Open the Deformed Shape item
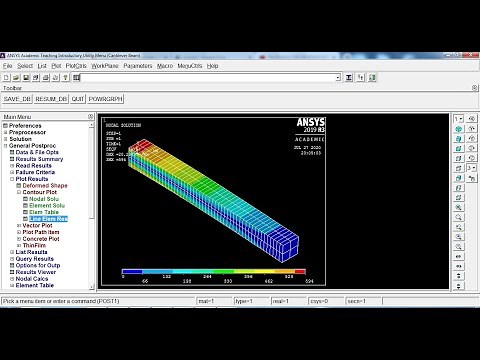The width and height of the screenshot is (480, 360). point(45,186)
